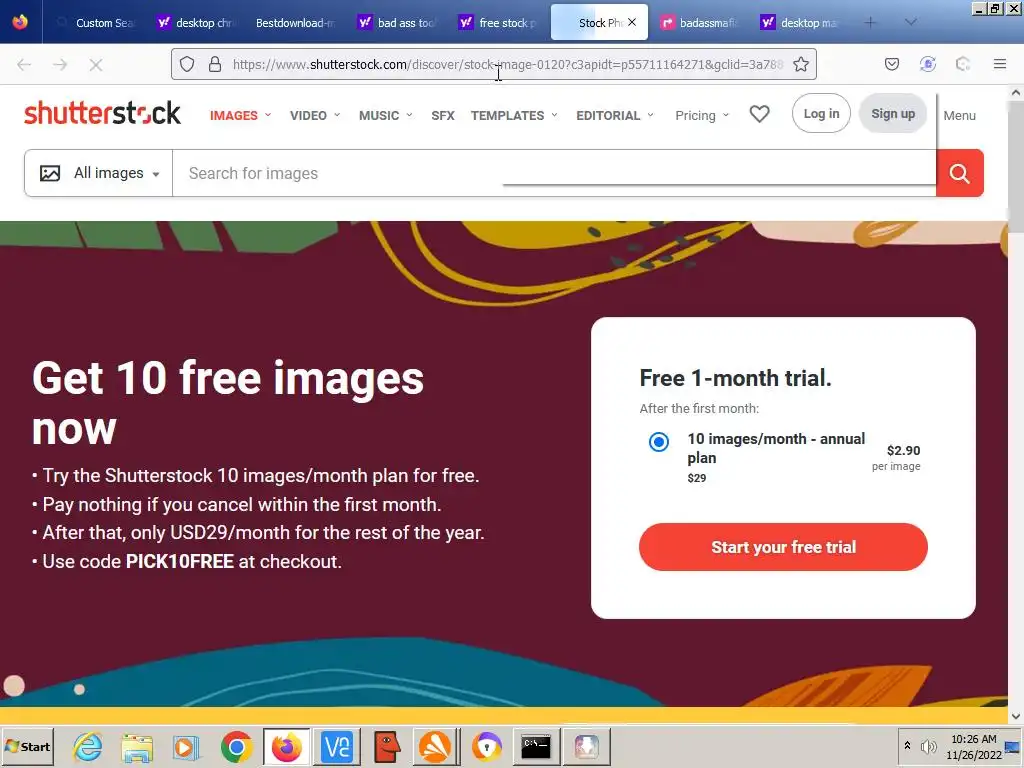Click the Sign up button

(893, 113)
